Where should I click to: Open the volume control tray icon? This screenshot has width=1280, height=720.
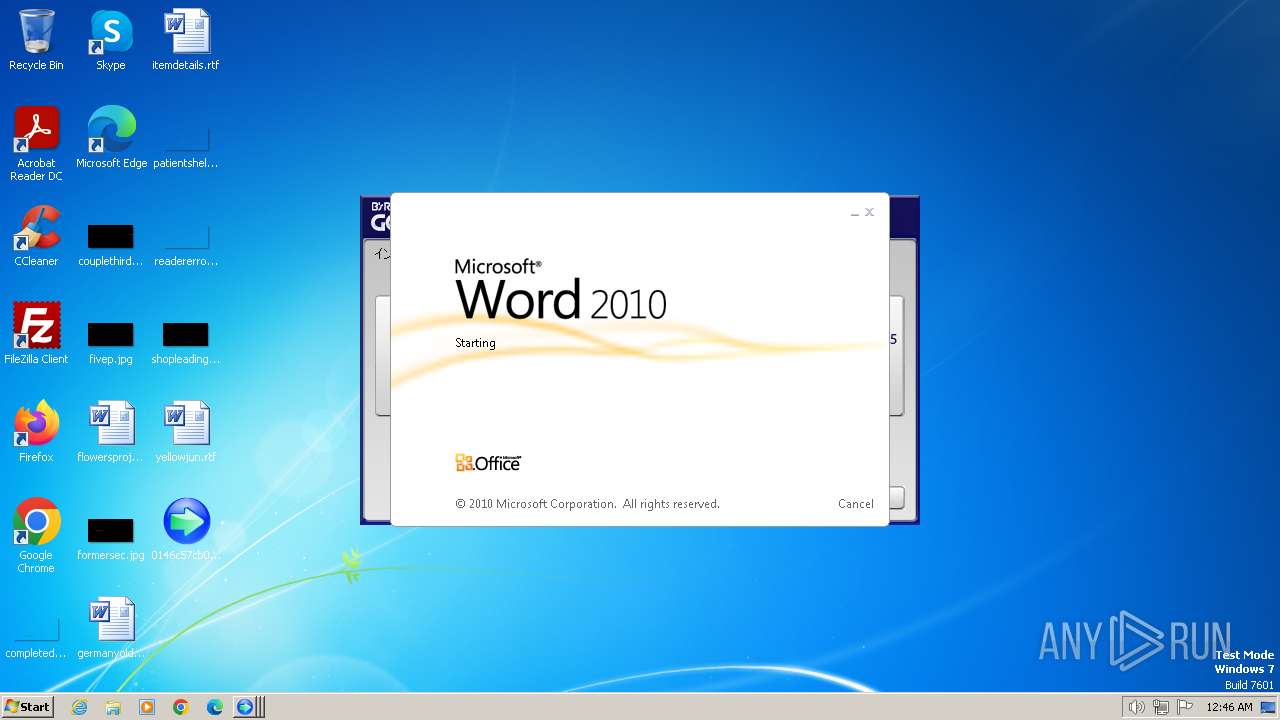coord(1137,707)
